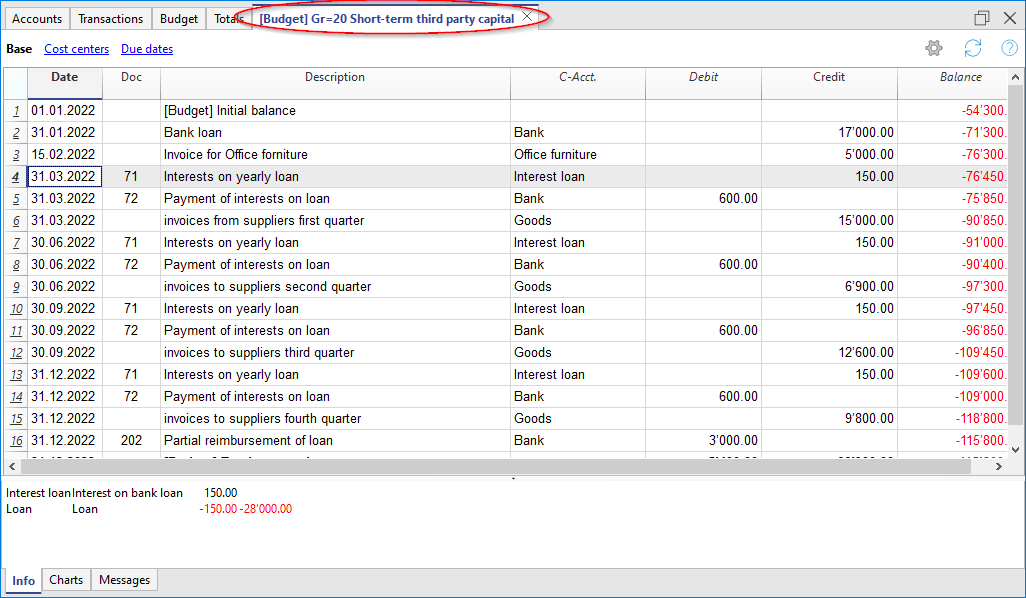
Task: Open the Cost centers view
Action: pyautogui.click(x=76, y=49)
